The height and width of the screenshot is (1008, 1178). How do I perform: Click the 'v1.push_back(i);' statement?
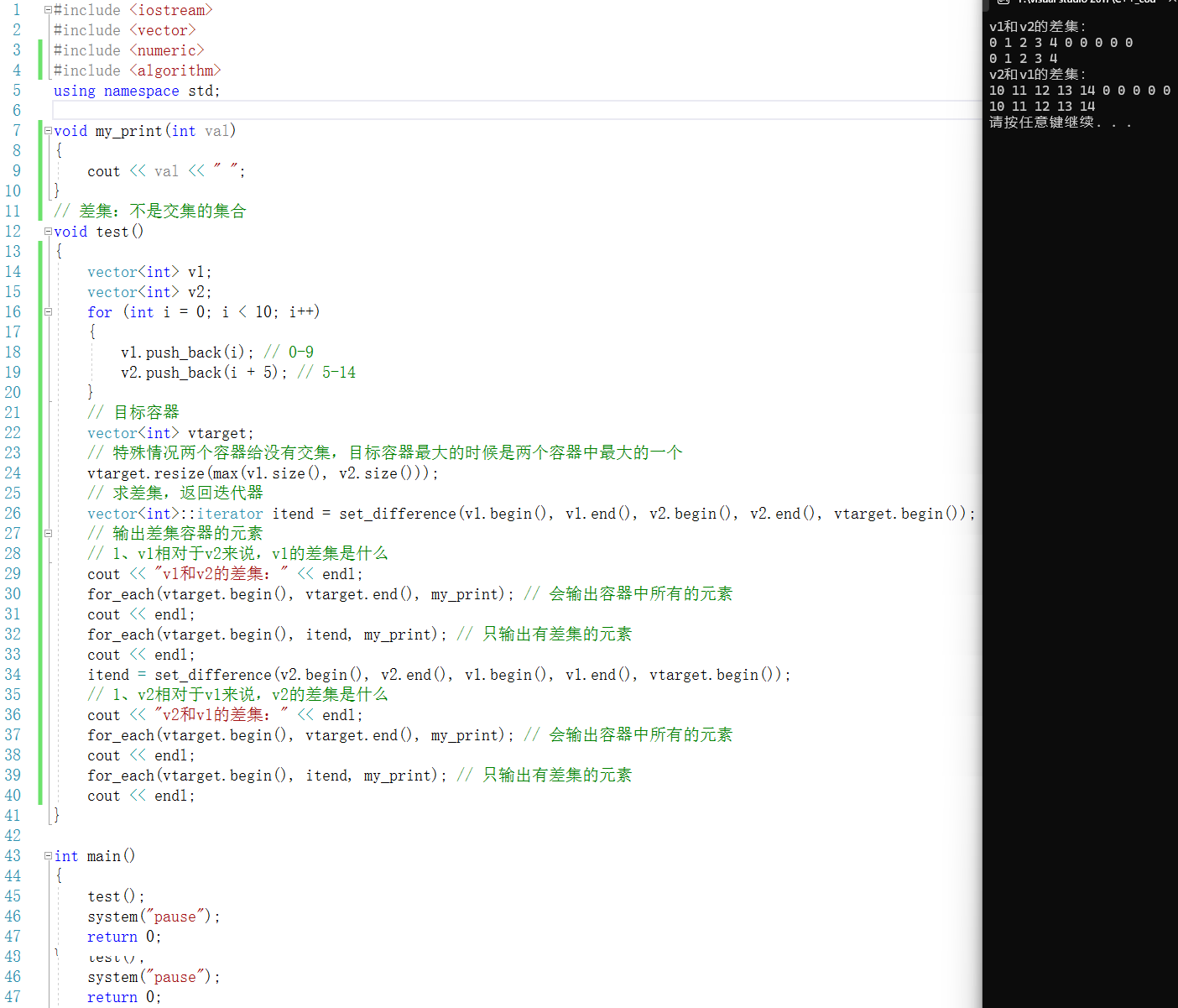[x=187, y=353]
